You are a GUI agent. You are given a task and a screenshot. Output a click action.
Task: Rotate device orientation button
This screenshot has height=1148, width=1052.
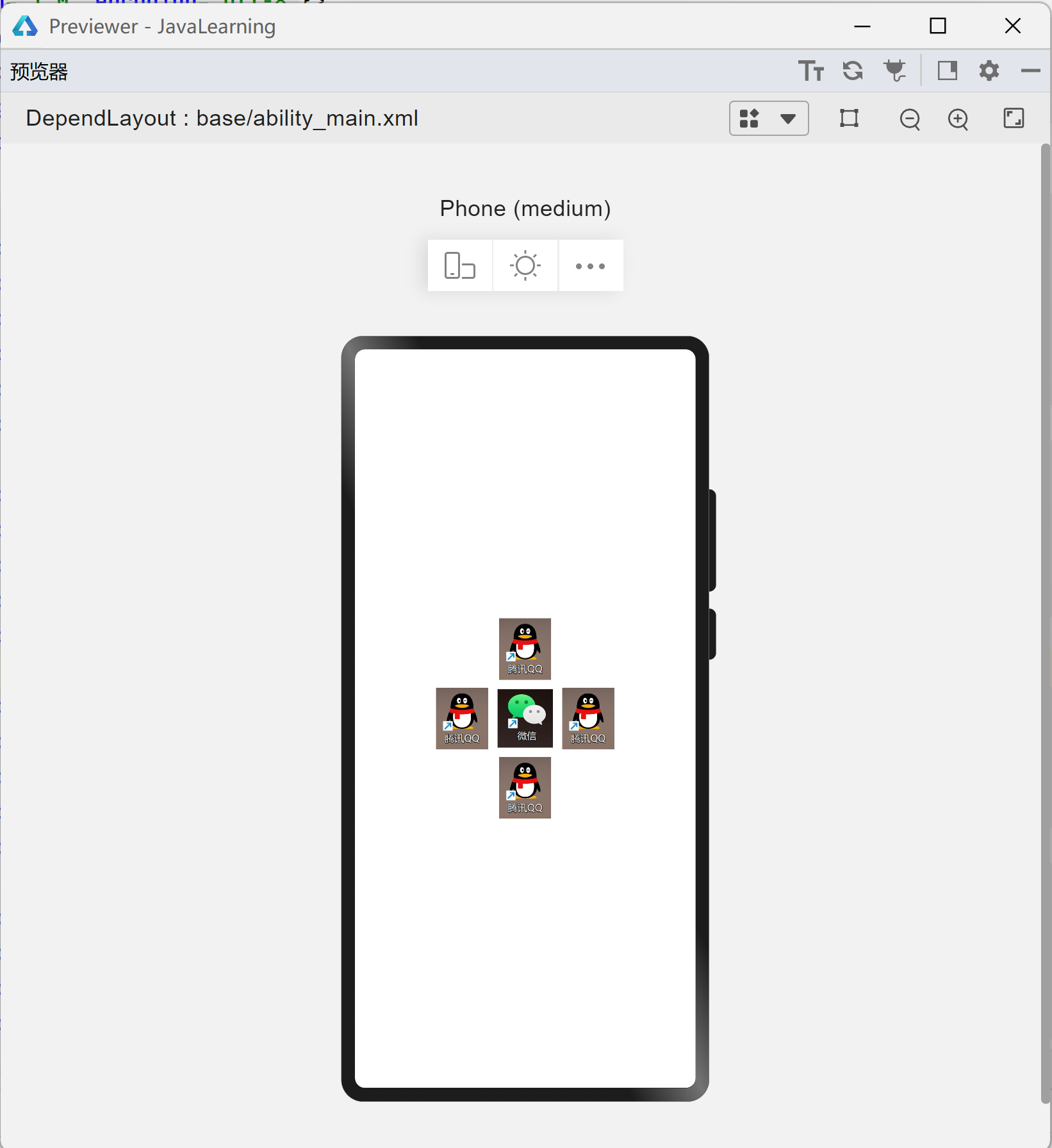point(460,265)
